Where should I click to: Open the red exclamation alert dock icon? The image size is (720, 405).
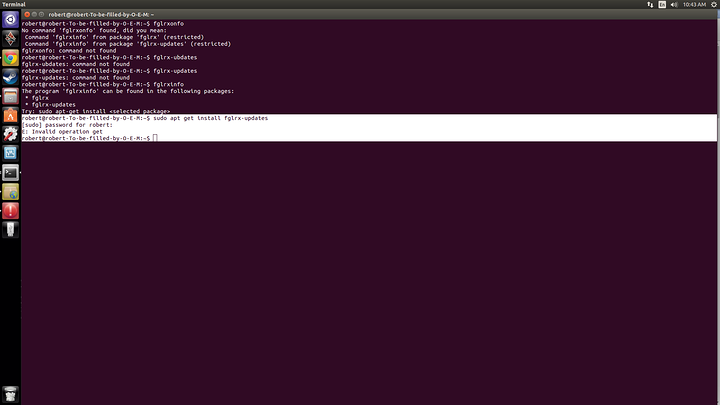coord(10,210)
